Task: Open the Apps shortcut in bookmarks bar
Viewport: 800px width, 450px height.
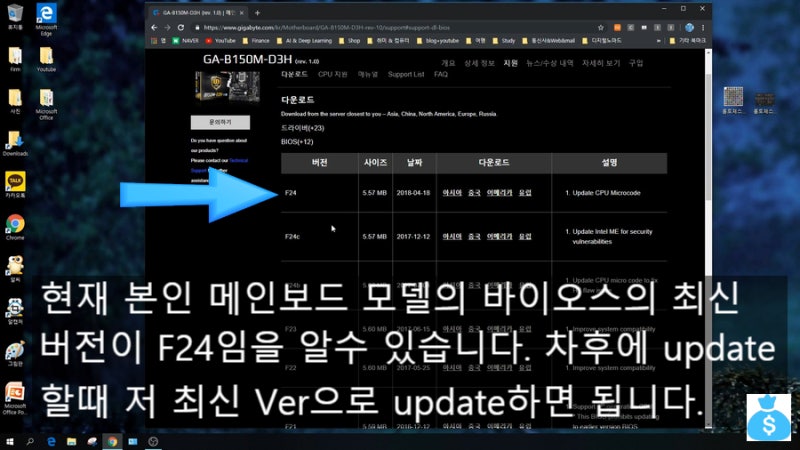Action: (158, 41)
